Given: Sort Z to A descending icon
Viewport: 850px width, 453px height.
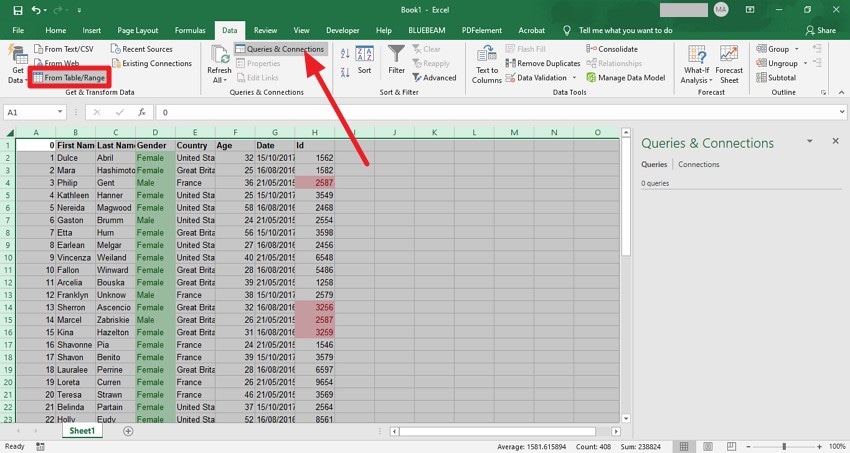Looking at the screenshot, I should pos(345,72).
